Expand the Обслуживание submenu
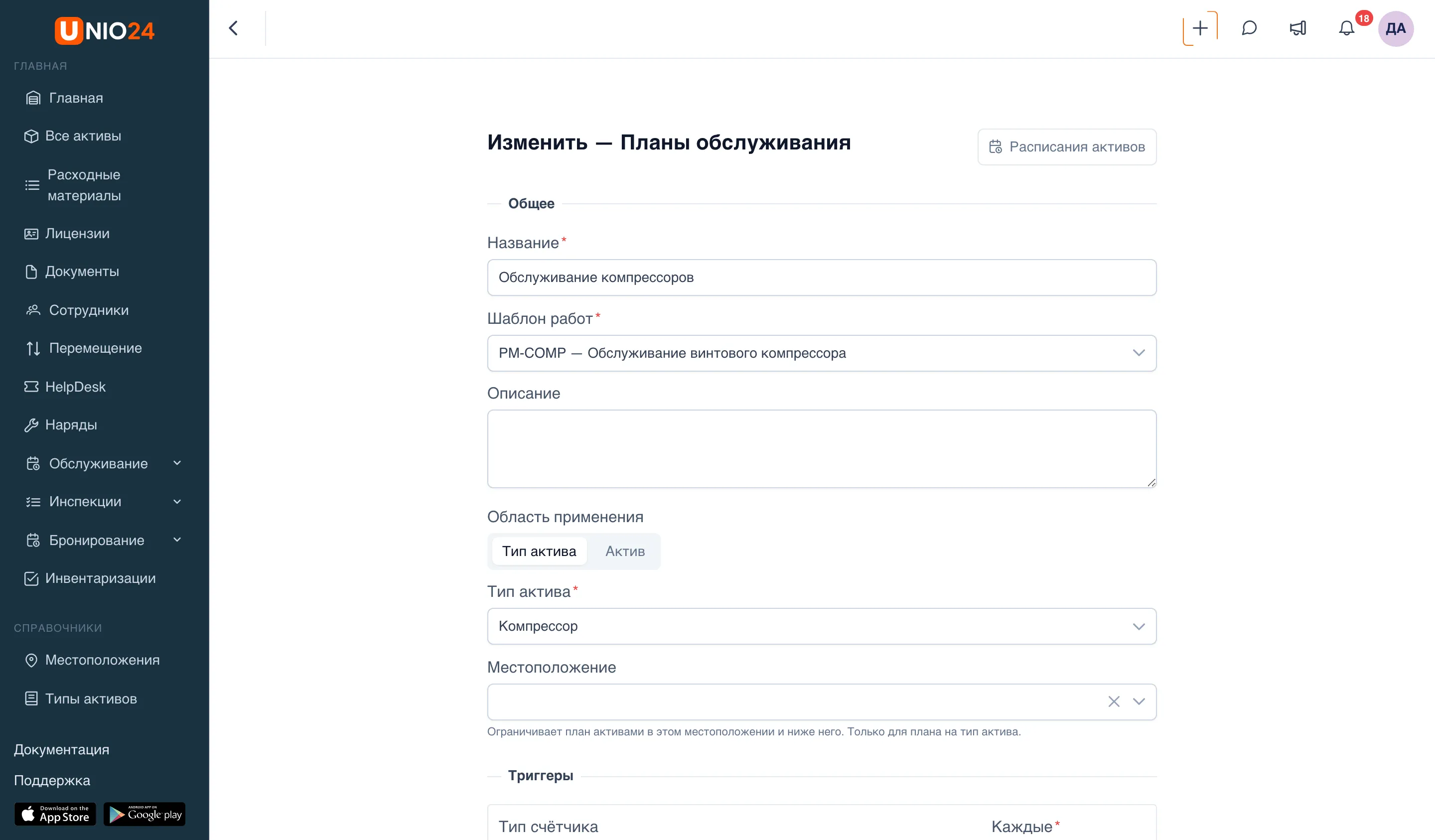 coord(177,463)
